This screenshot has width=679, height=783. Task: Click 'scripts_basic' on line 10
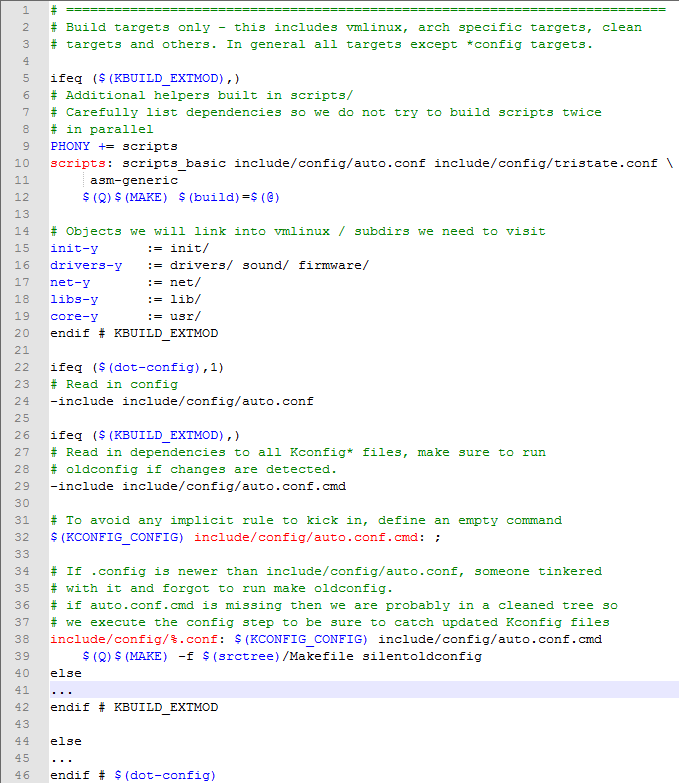click(x=174, y=163)
